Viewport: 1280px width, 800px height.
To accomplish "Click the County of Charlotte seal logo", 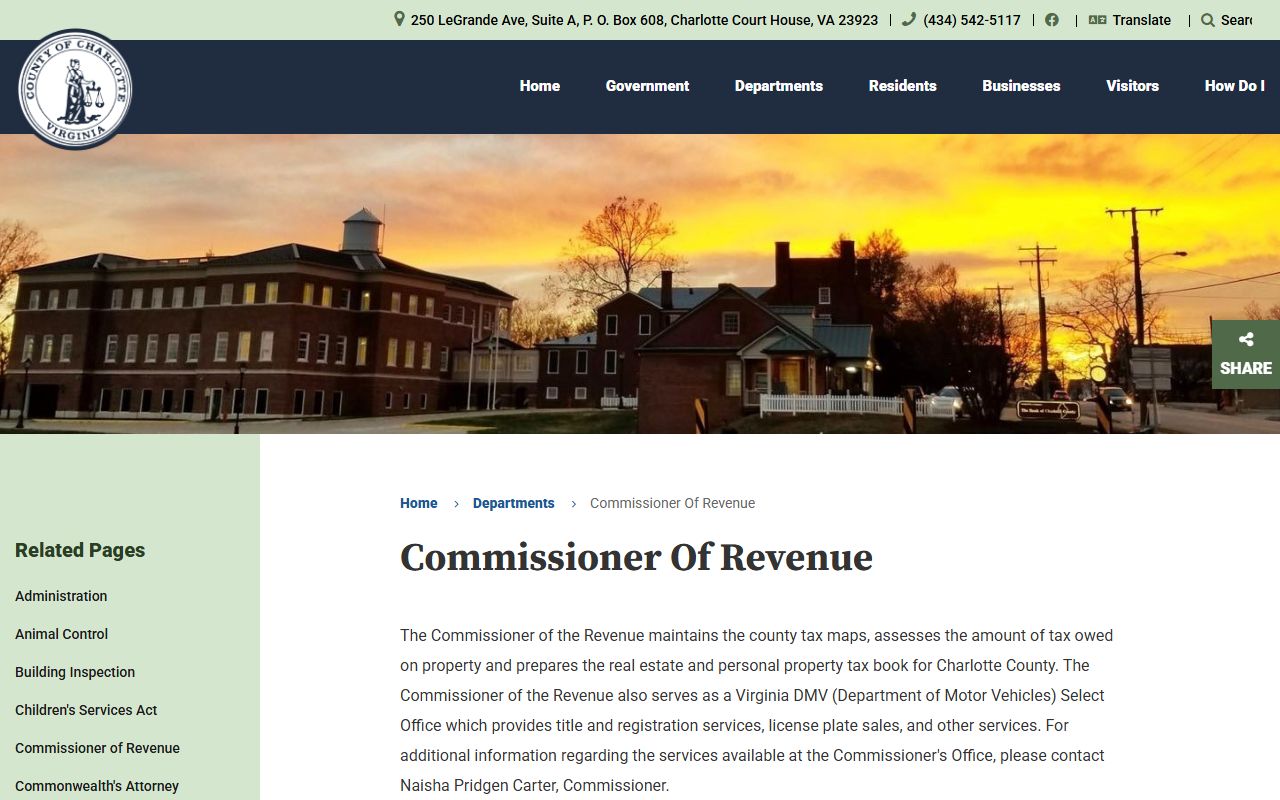I will (75, 89).
